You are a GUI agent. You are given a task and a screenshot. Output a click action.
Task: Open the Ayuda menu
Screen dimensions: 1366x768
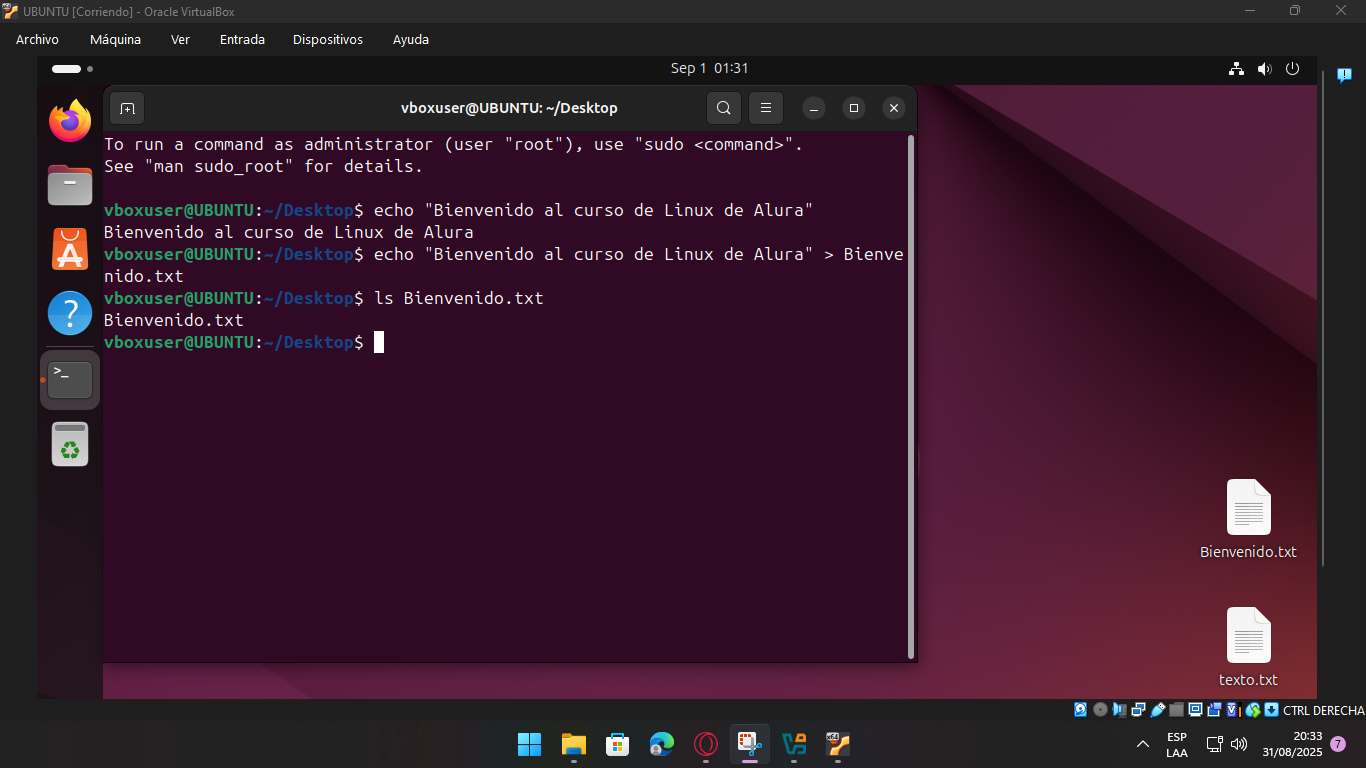411,40
